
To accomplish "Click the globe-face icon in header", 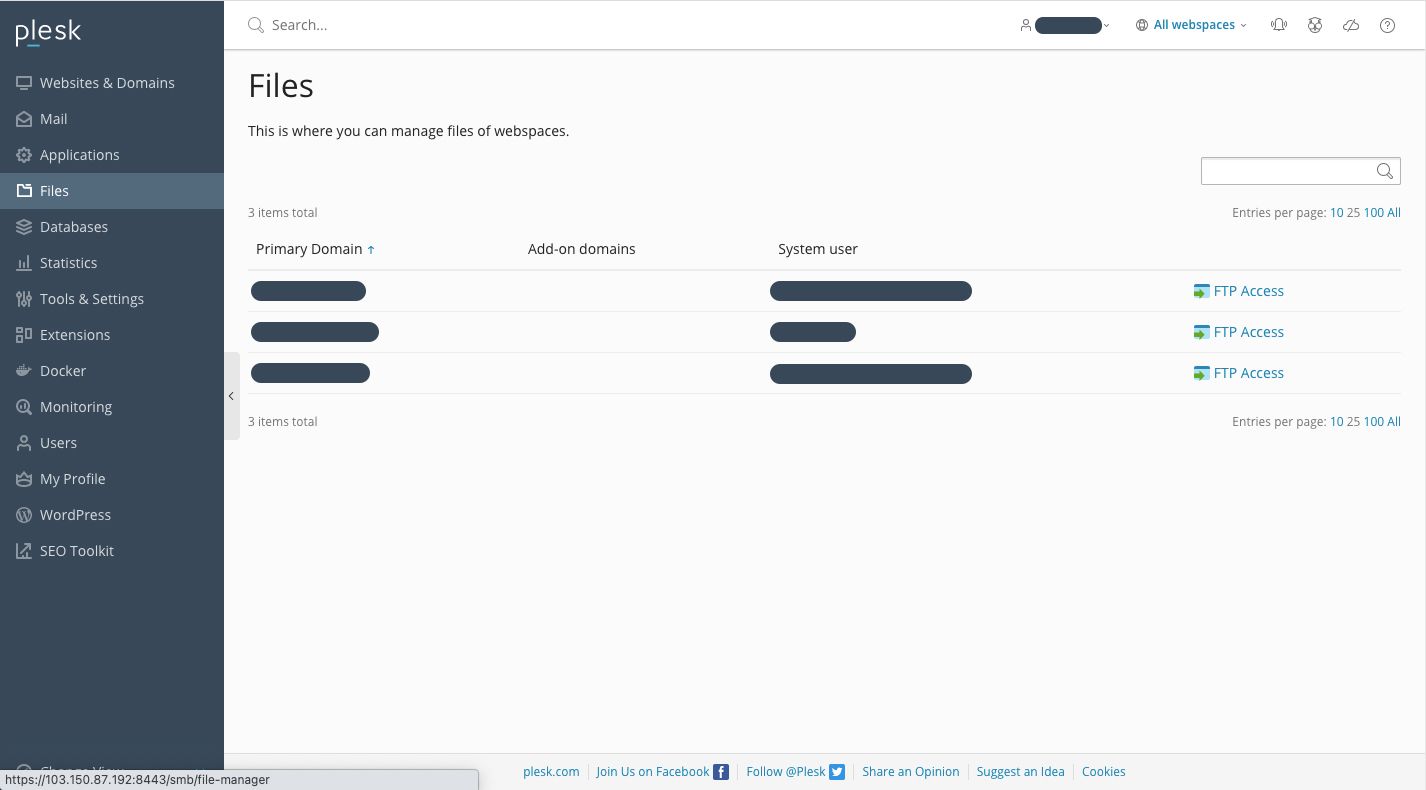I will click(1315, 25).
